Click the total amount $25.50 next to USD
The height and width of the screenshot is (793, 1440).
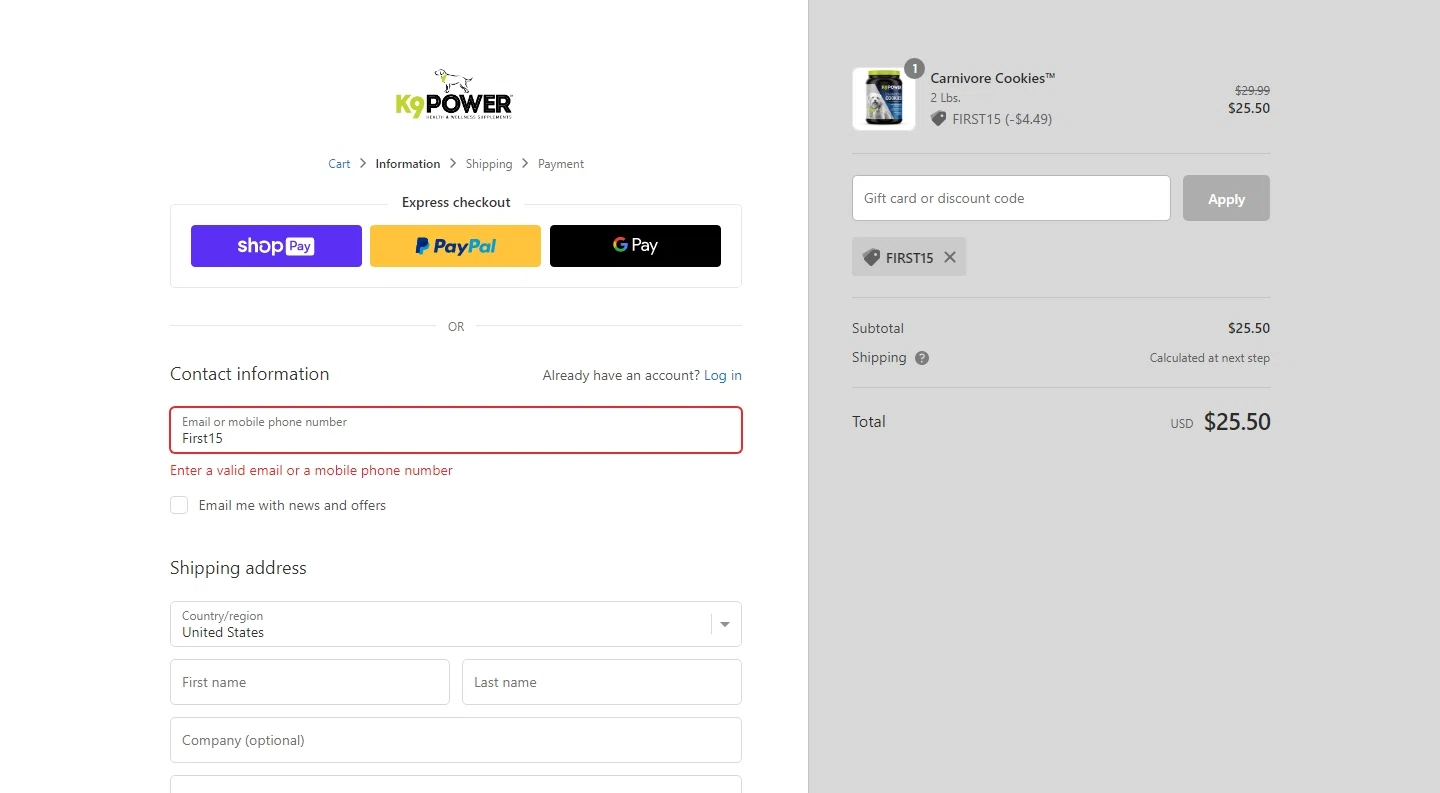pos(1237,422)
